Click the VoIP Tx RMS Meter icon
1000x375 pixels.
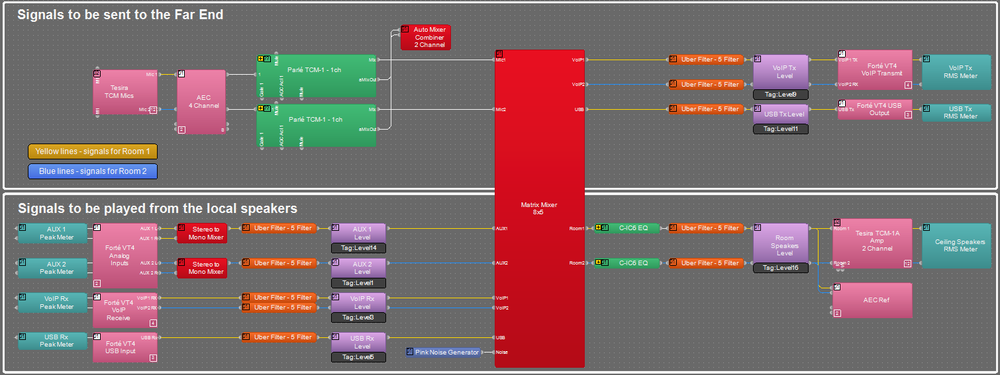coord(927,58)
